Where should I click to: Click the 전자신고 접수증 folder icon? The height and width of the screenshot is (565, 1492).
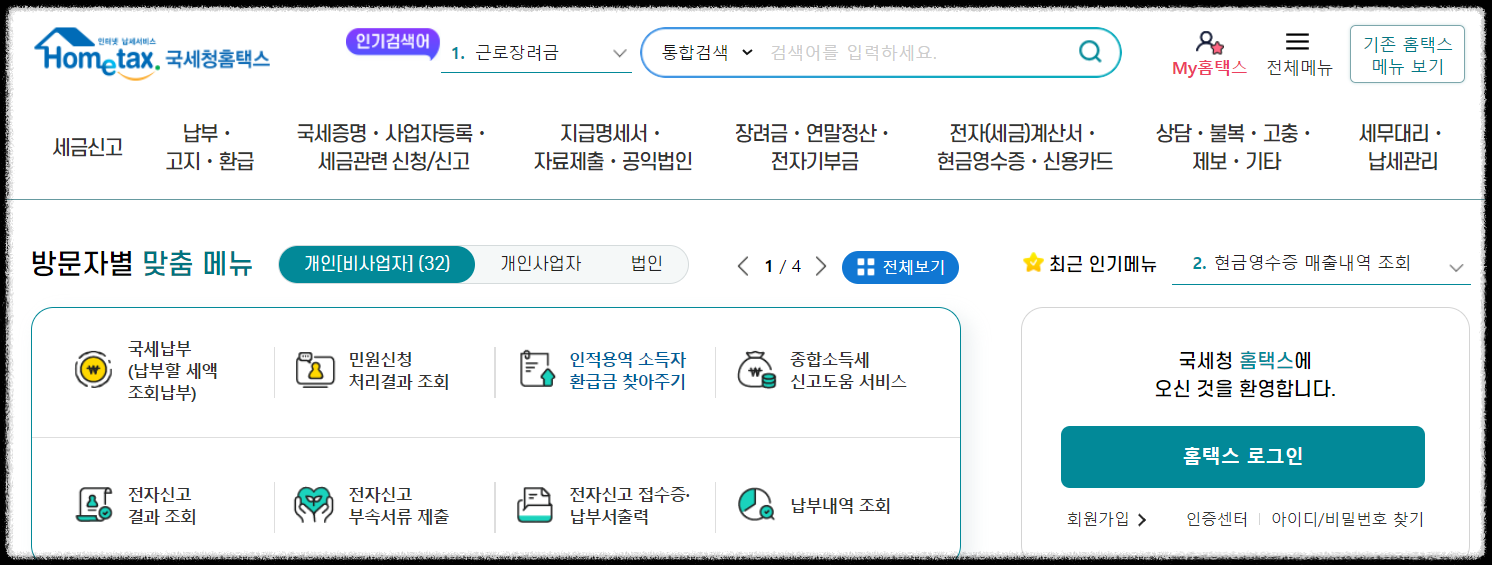click(535, 505)
